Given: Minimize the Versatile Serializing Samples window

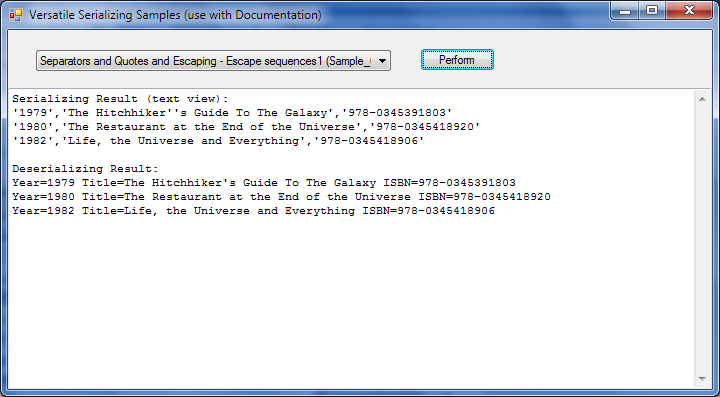Looking at the screenshot, I should (x=624, y=11).
